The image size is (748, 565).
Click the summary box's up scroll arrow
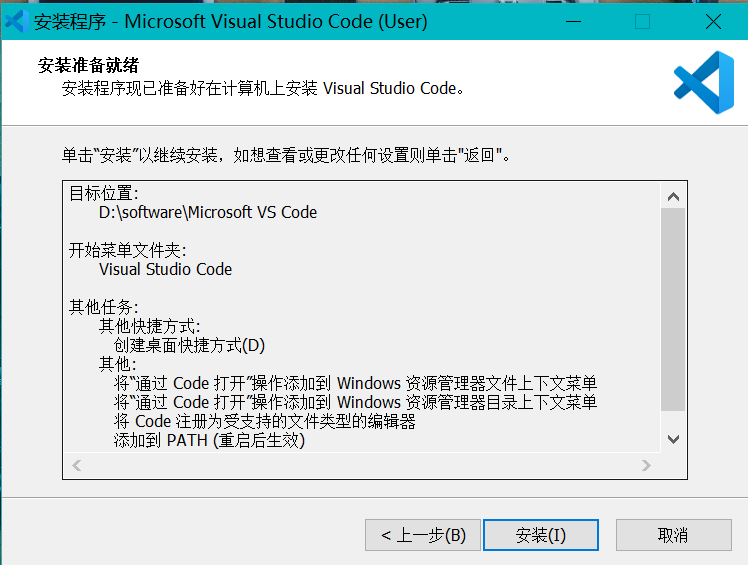[x=673, y=197]
